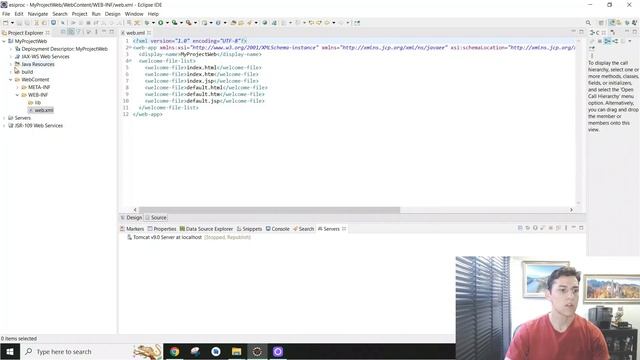Click the green Run toolbar icon
This screenshot has height=360, width=640.
[161, 23]
